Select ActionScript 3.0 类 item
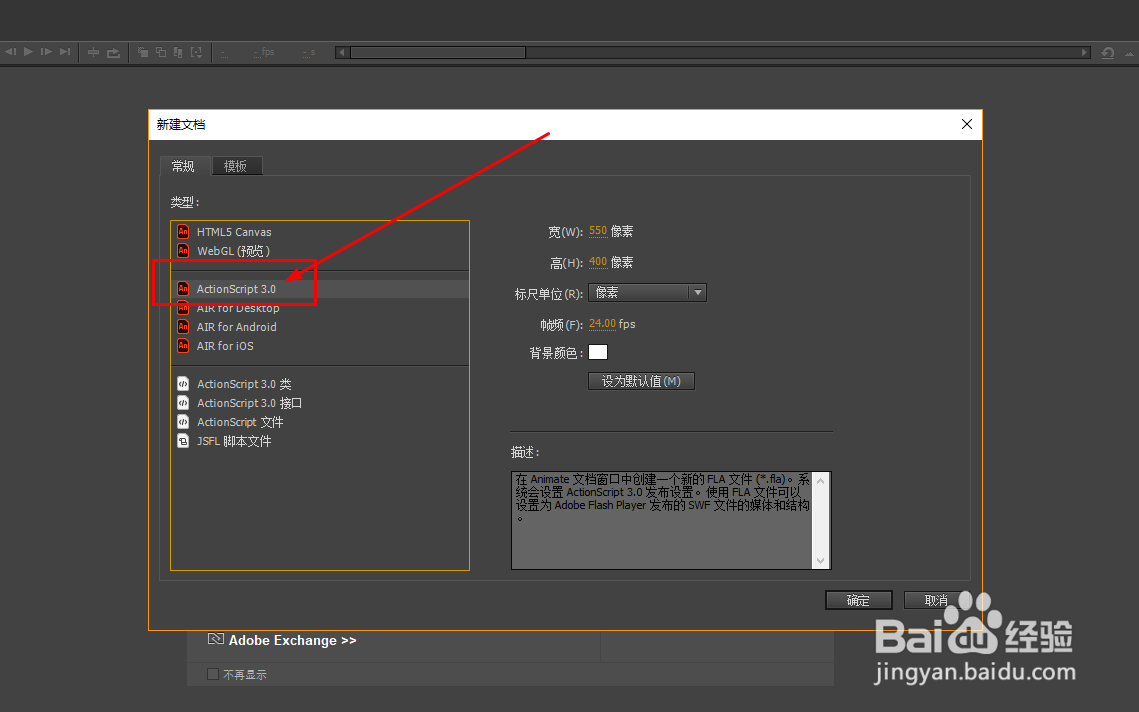Viewport: 1139px width, 712px height. click(320, 384)
